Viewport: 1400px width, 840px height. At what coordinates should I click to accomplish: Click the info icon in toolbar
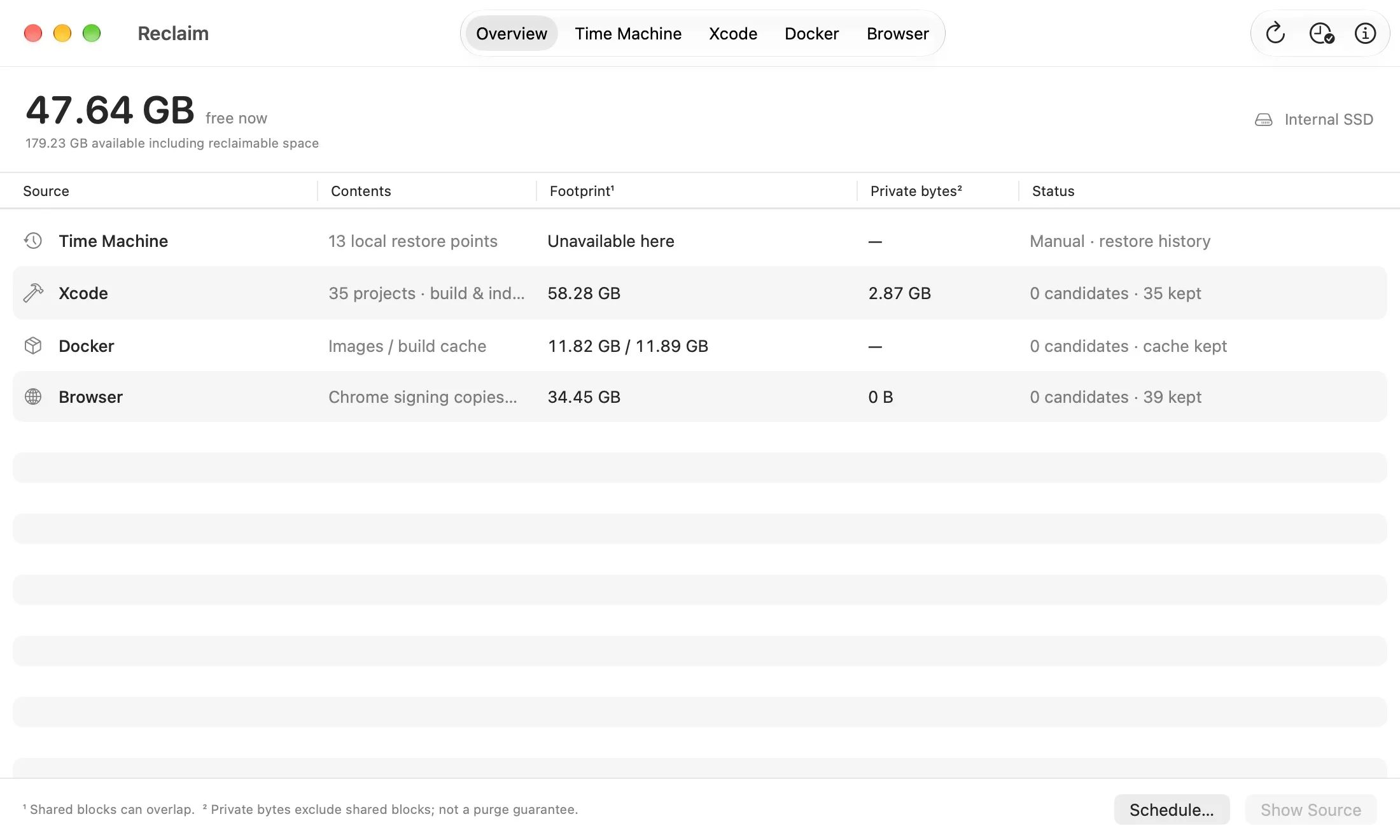point(1365,33)
